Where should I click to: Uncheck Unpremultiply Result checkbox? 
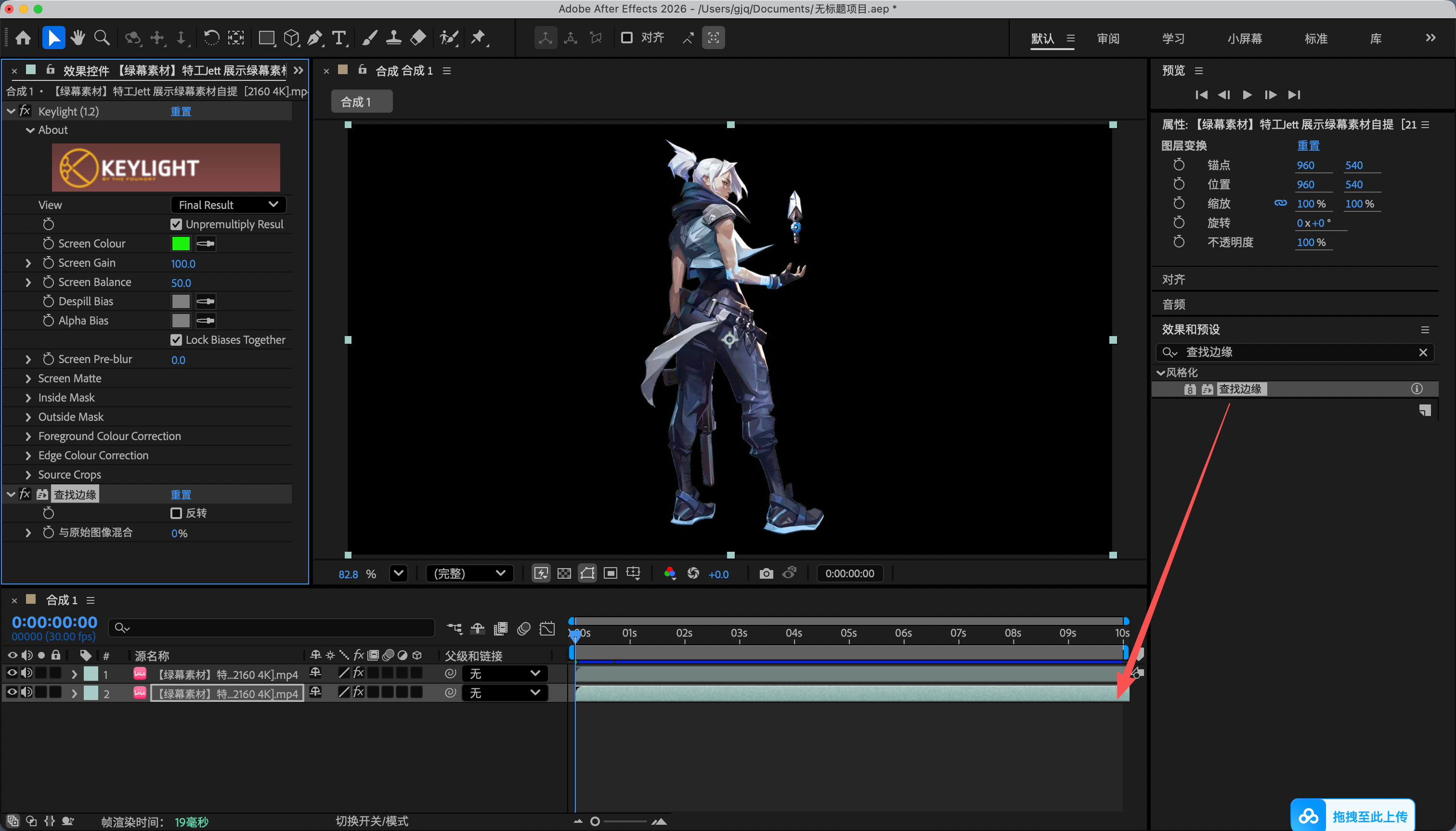[176, 224]
